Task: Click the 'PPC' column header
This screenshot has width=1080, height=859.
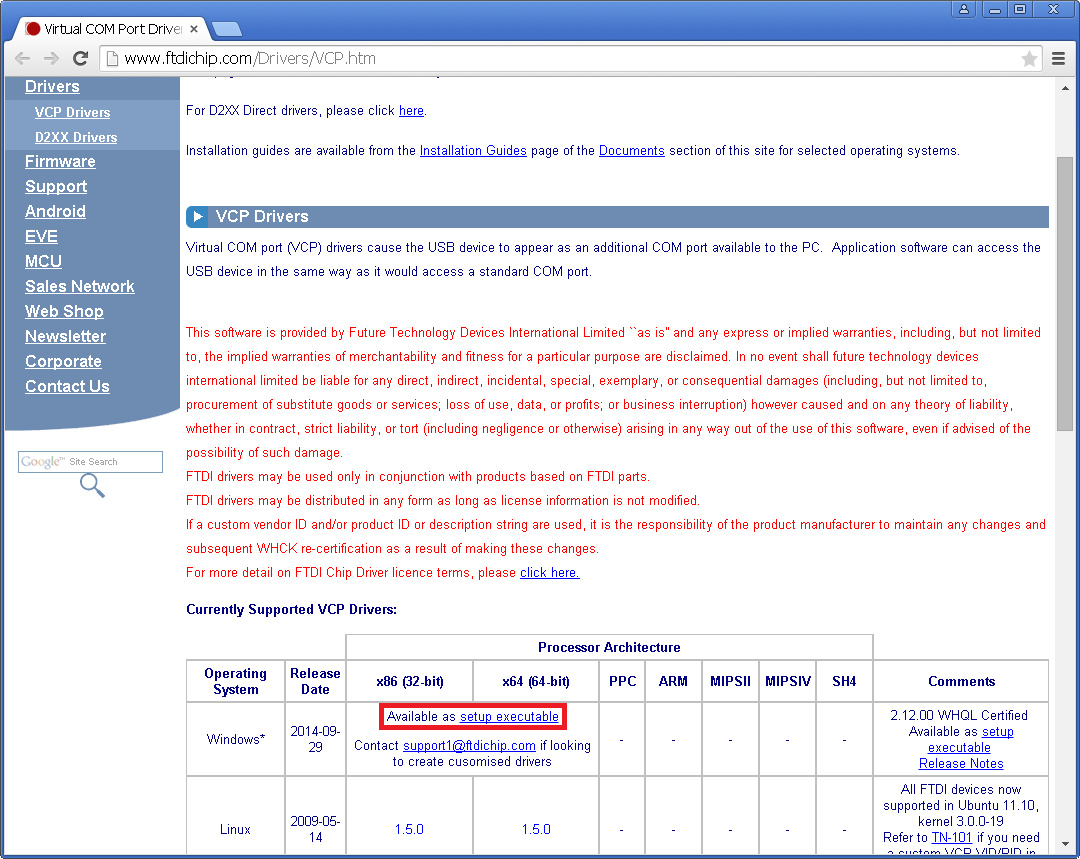Action: (623, 681)
